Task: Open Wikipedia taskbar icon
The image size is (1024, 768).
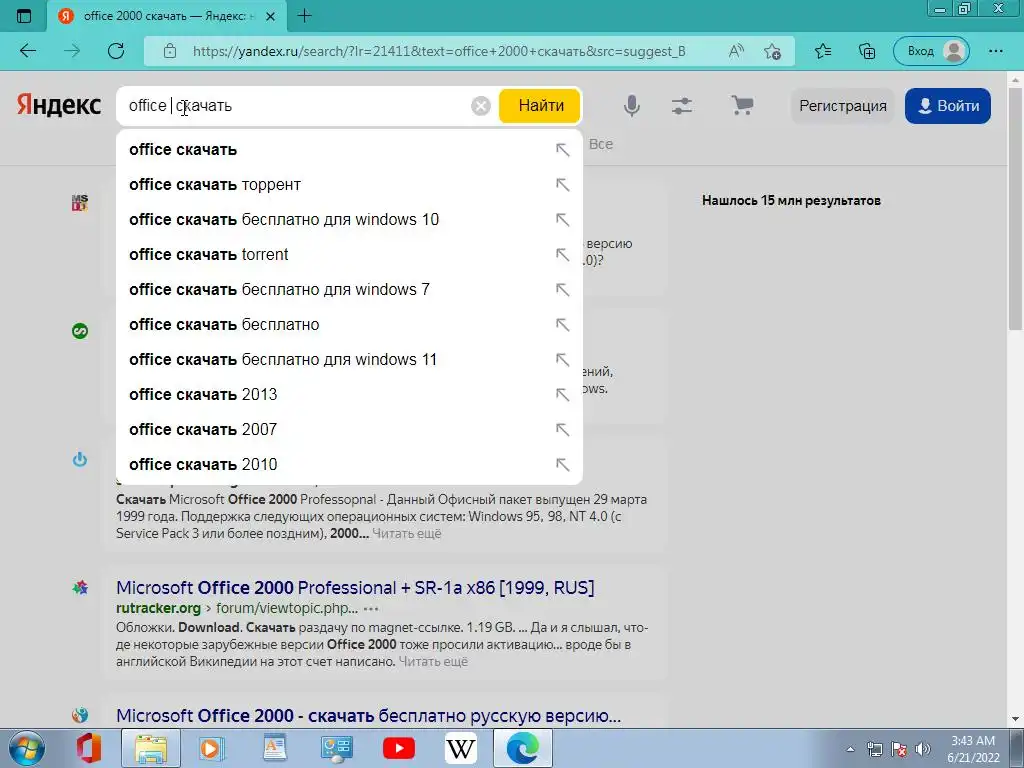Action: click(x=460, y=748)
